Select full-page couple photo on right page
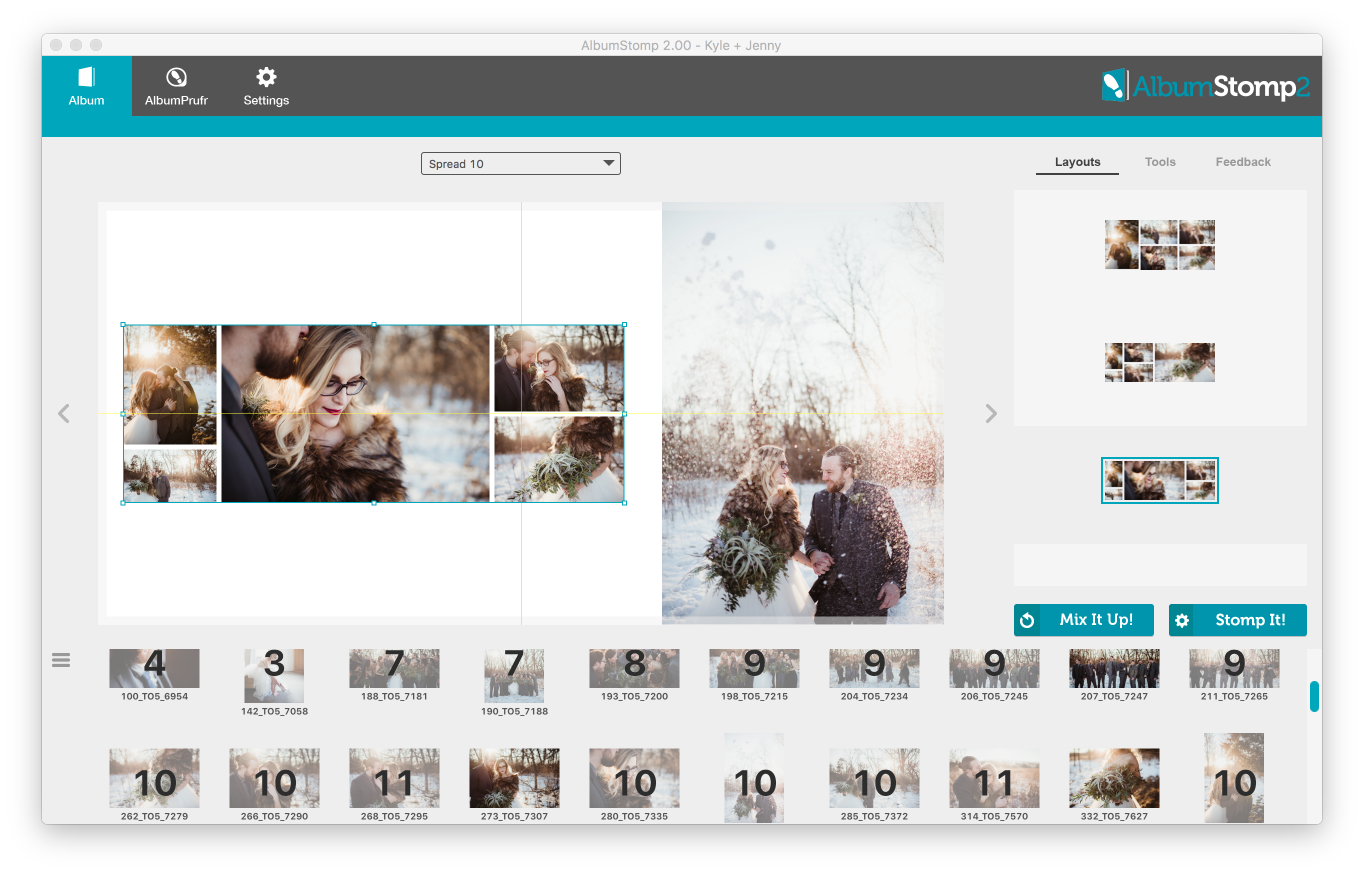This screenshot has width=1364, height=874. pyautogui.click(x=803, y=413)
